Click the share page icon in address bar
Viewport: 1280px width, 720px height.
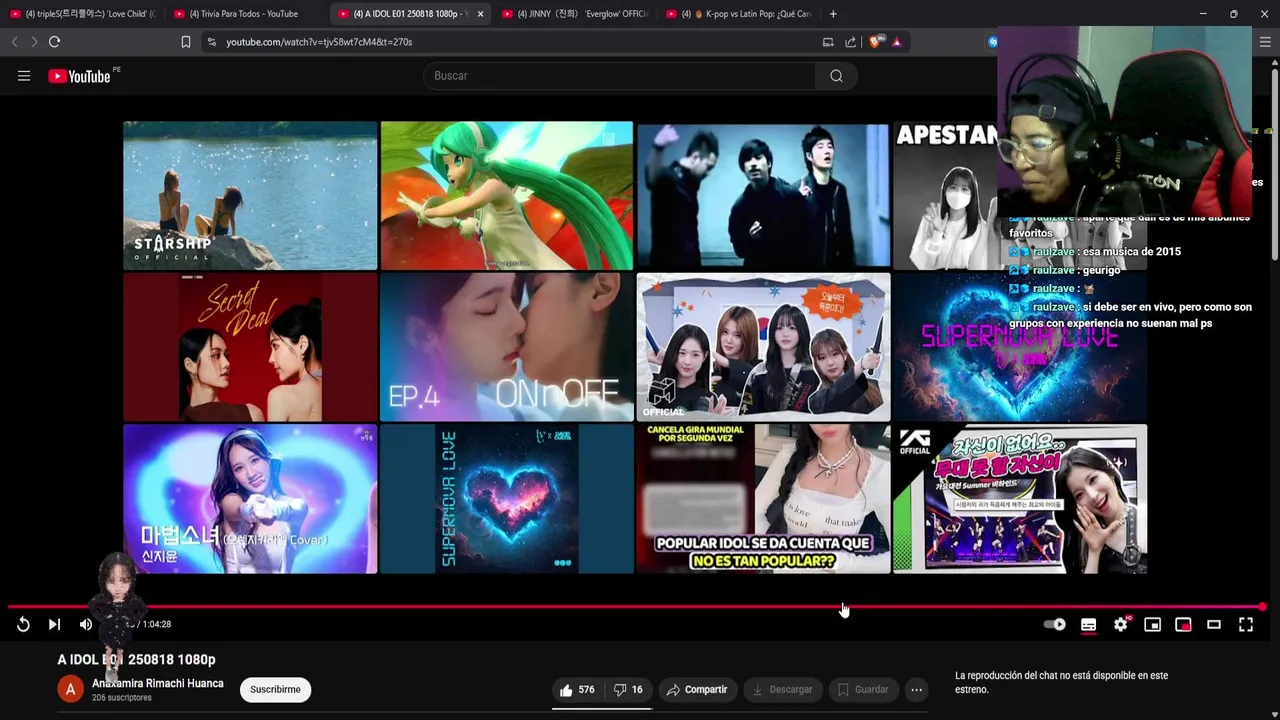click(850, 42)
